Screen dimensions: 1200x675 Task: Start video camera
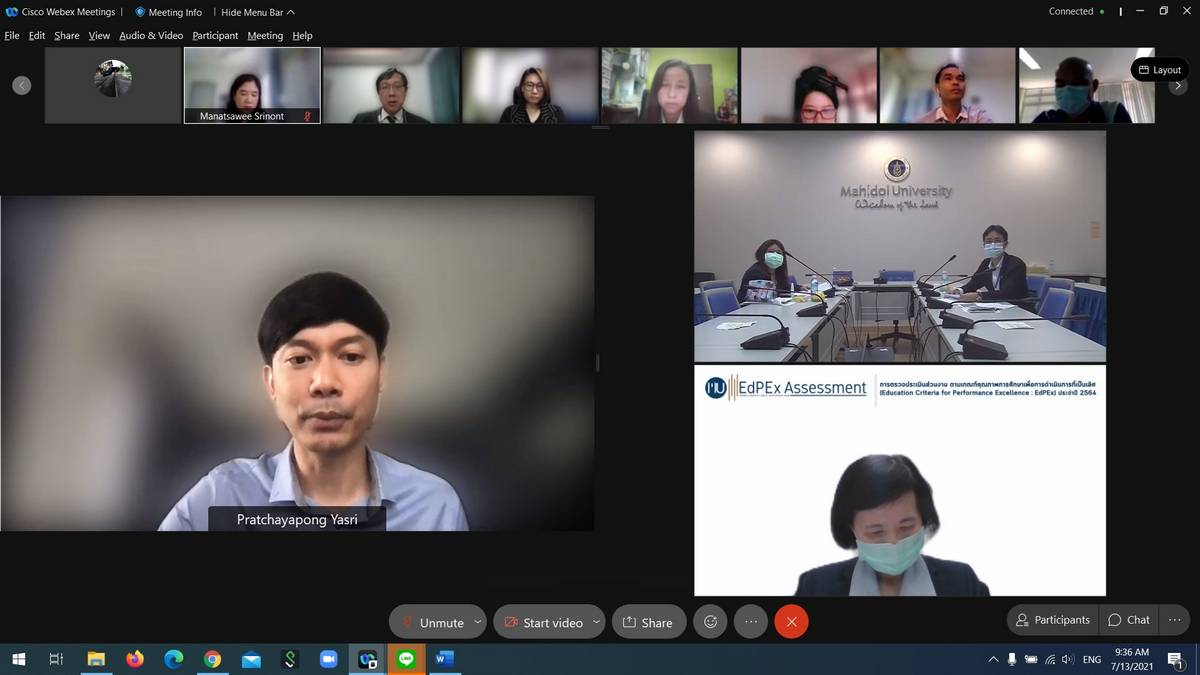(543, 622)
